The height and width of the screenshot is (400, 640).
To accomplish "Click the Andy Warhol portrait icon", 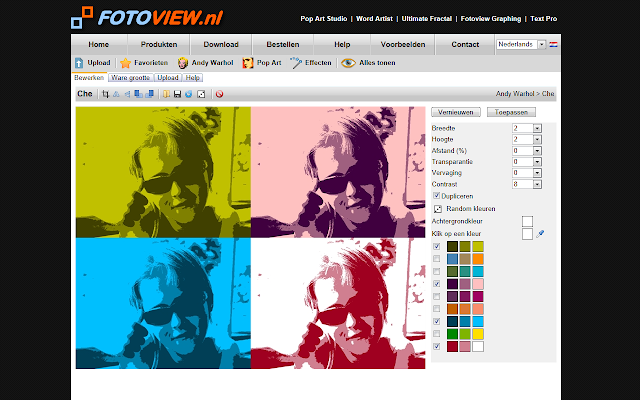I will [x=182, y=63].
